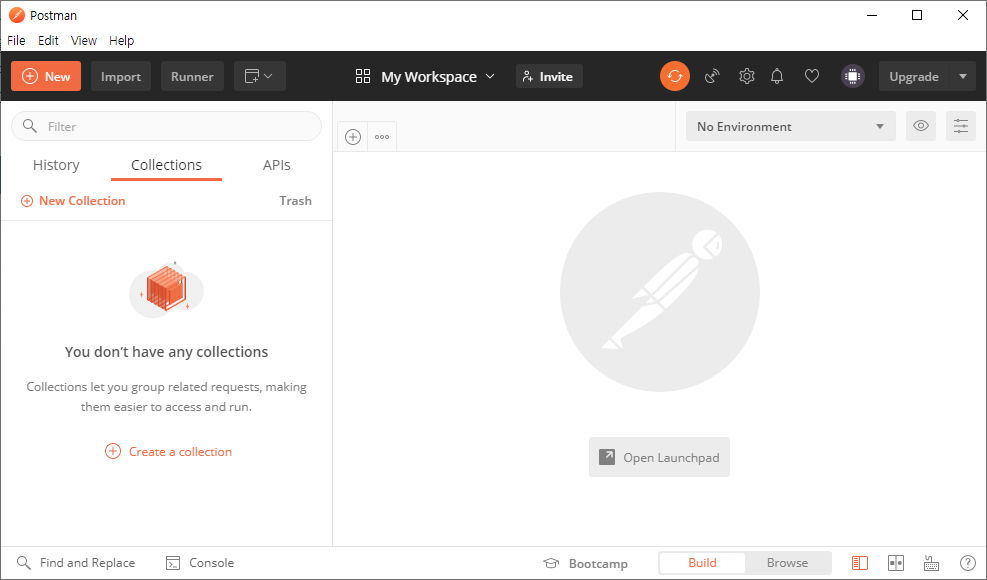Image resolution: width=987 pixels, height=580 pixels.
Task: Switch to the APIs tab
Action: (x=276, y=165)
